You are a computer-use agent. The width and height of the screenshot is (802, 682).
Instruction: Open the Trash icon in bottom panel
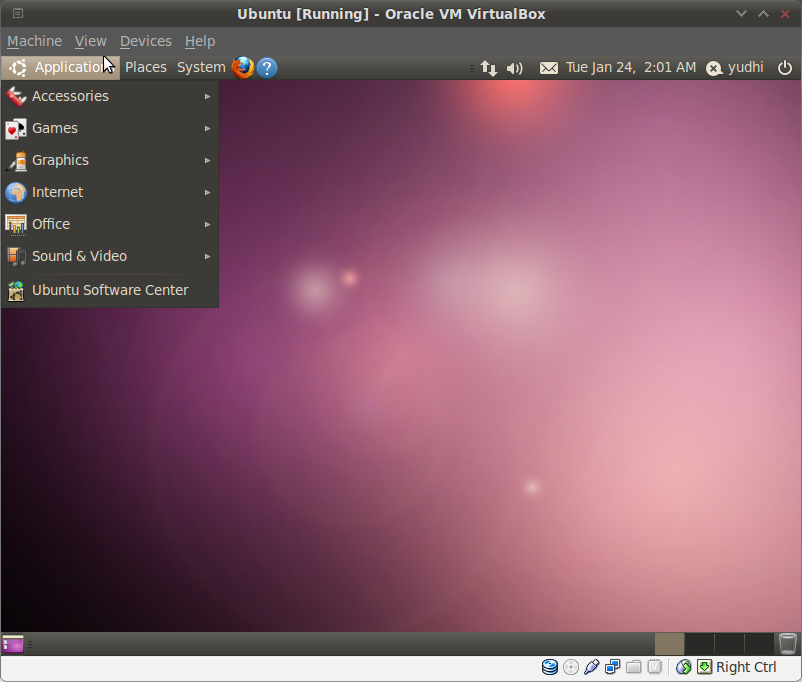click(x=788, y=644)
